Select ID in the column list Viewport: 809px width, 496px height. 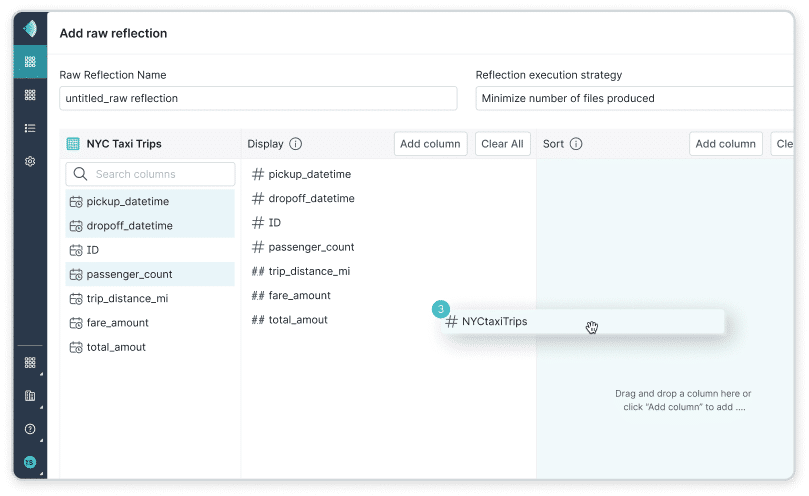[150, 250]
